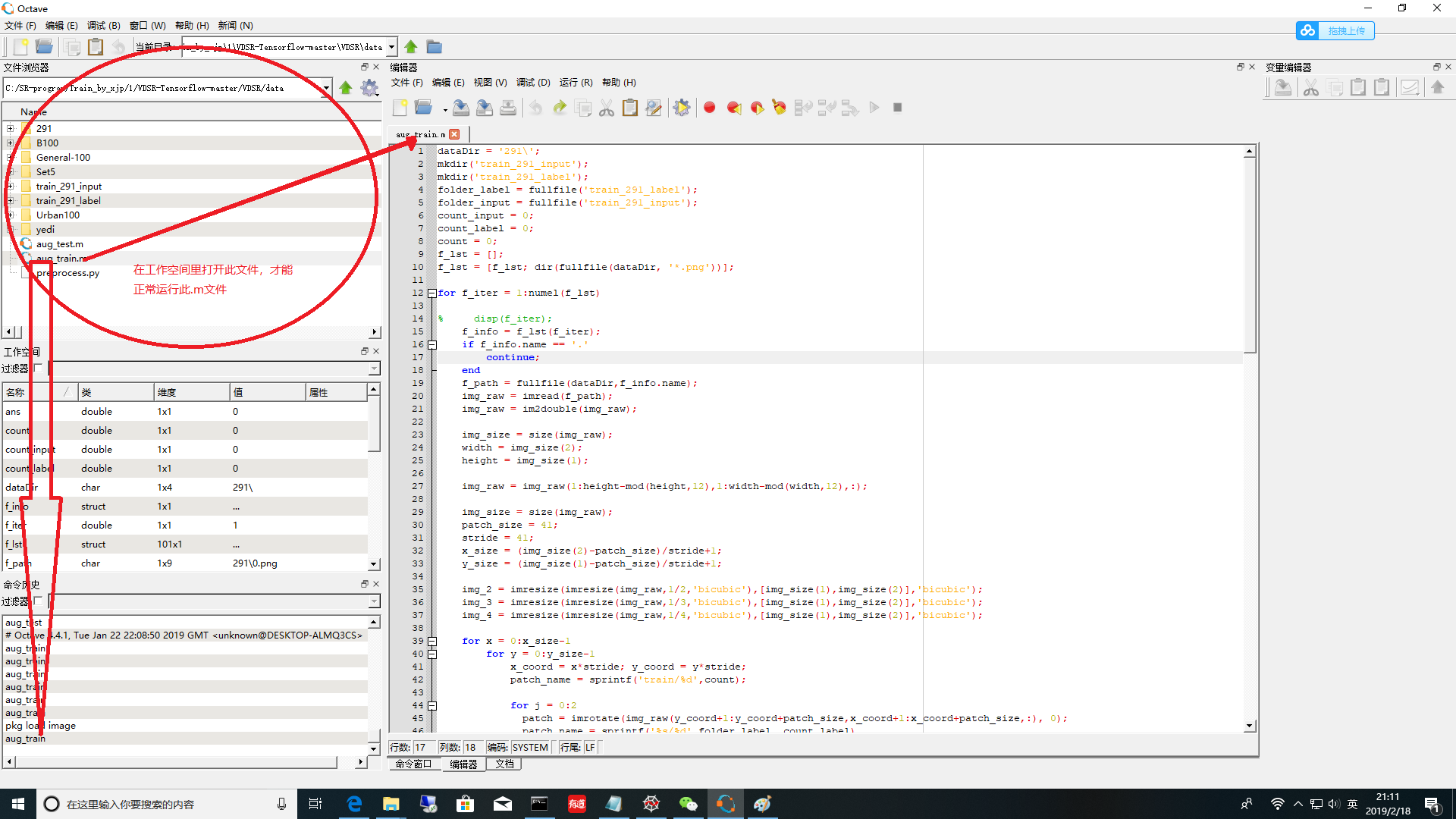Close the aug_train.m editor tab

point(454,134)
